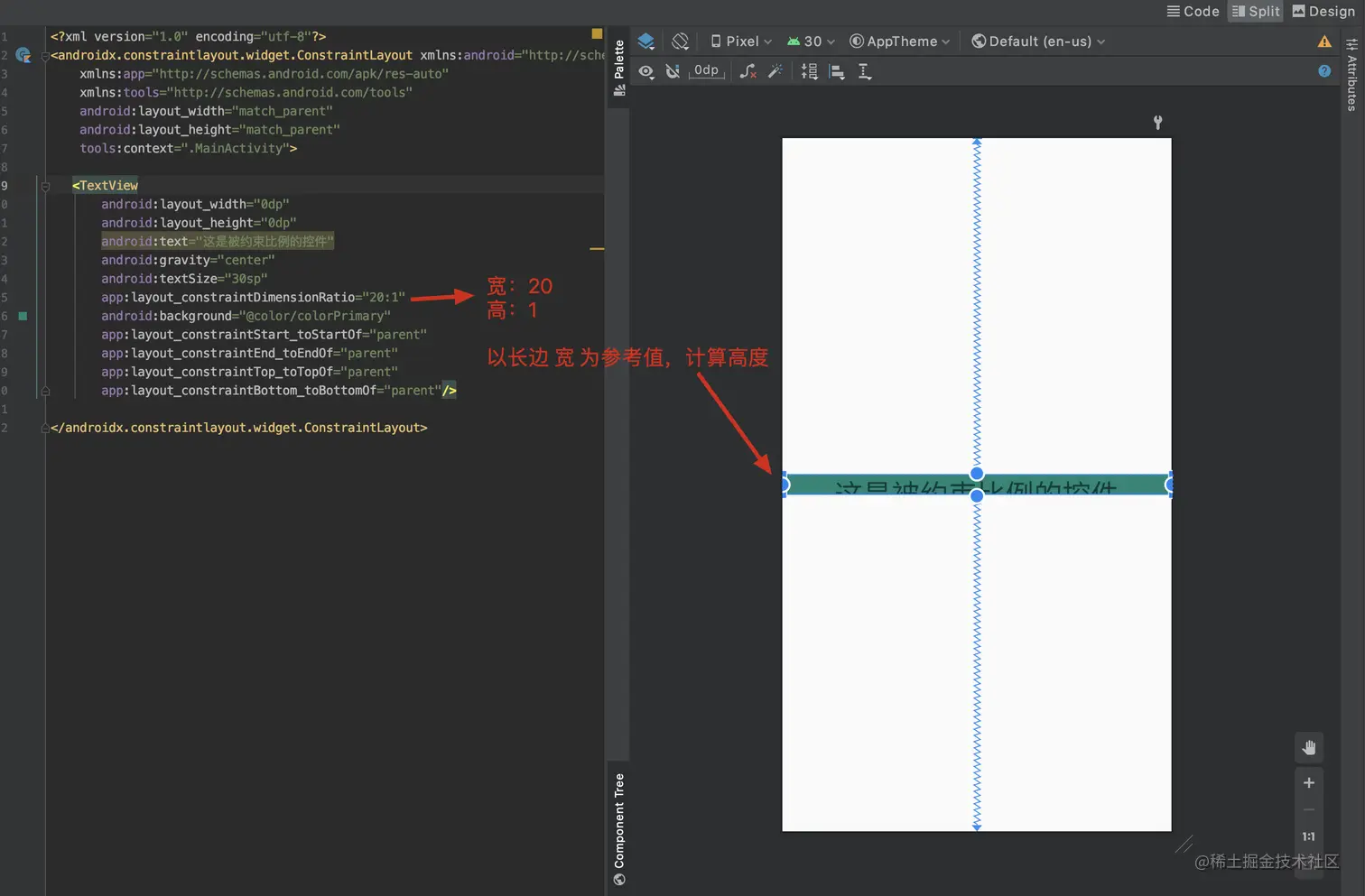Click the end fold marker of the TextView

[45, 391]
